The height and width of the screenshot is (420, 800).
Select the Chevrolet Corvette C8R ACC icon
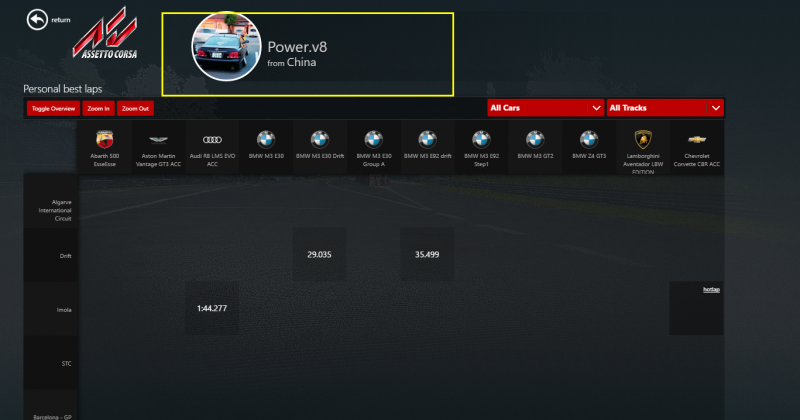697,139
